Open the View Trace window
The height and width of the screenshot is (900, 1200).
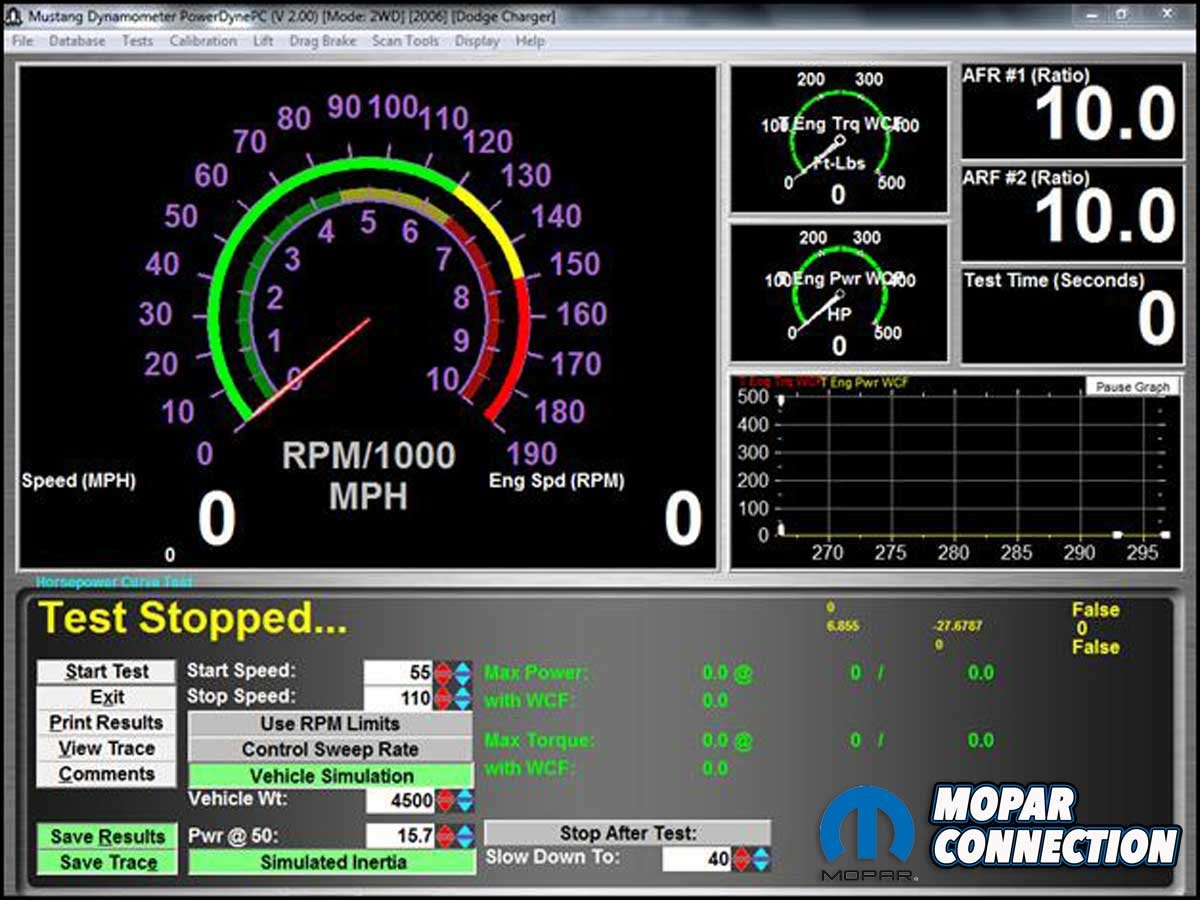click(x=106, y=749)
